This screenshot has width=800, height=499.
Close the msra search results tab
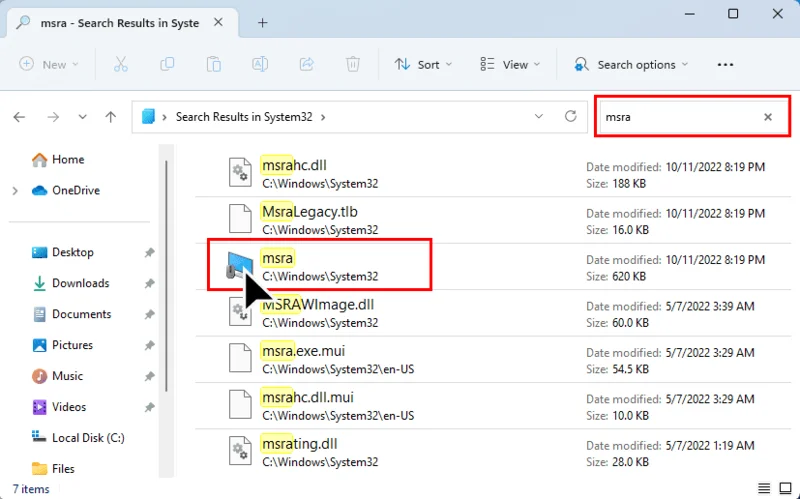(x=218, y=22)
